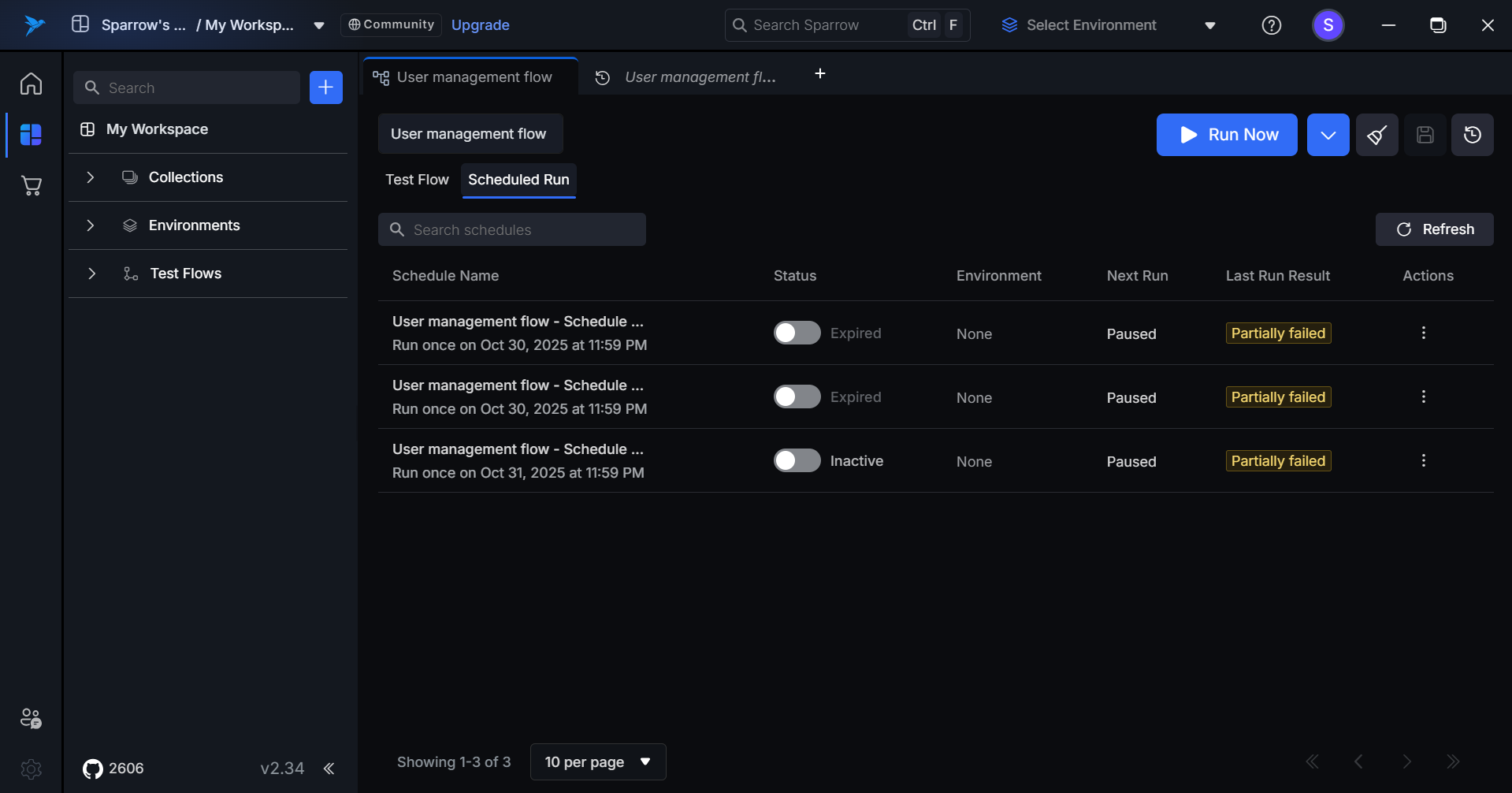Click the blue plus add button
The image size is (1512, 793).
(x=325, y=87)
